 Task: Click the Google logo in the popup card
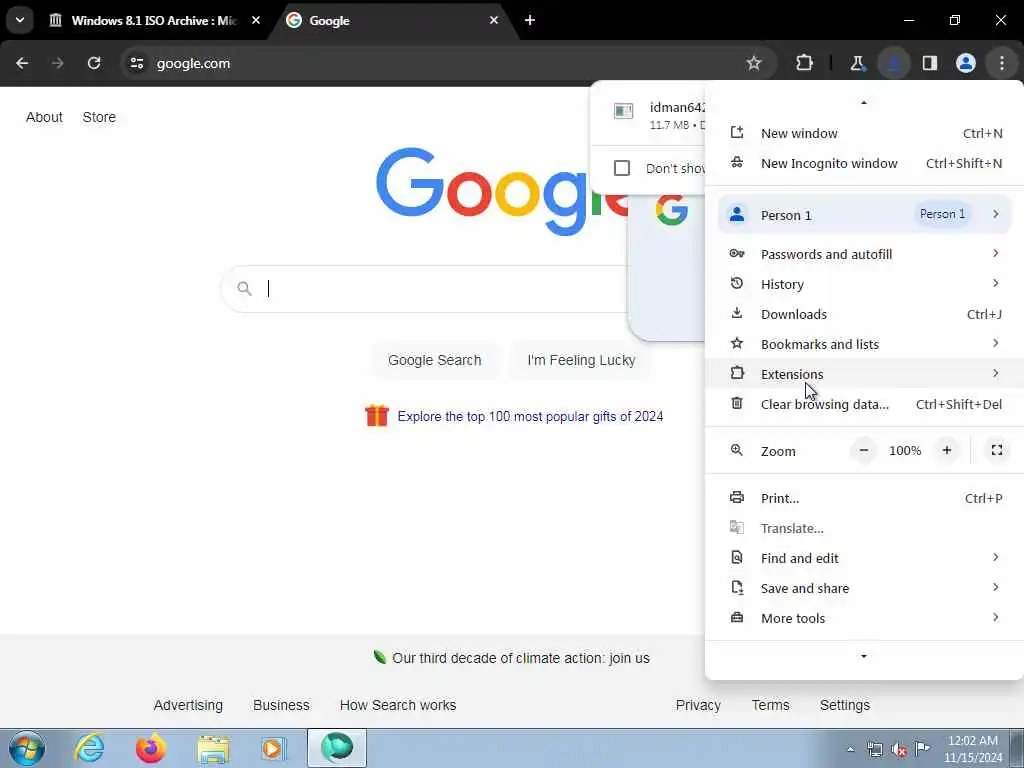[671, 210]
